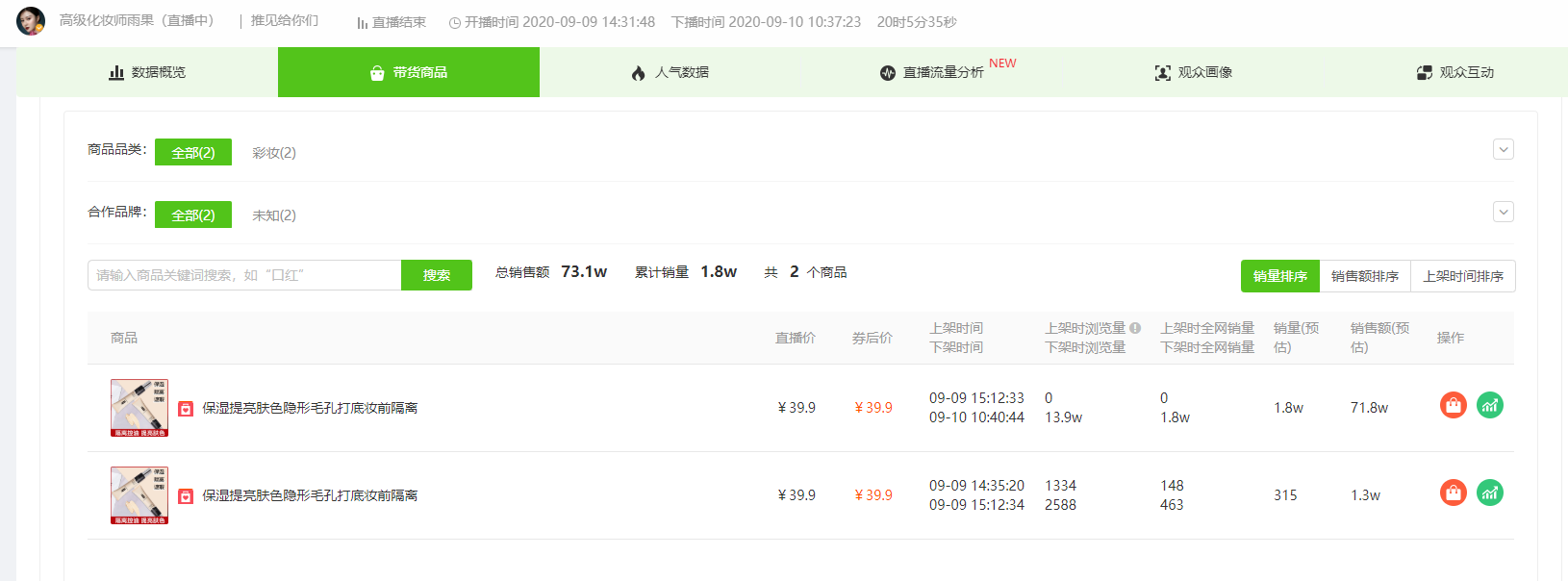
Task: Click red platform badge in 71.8w product row
Action: [186, 409]
